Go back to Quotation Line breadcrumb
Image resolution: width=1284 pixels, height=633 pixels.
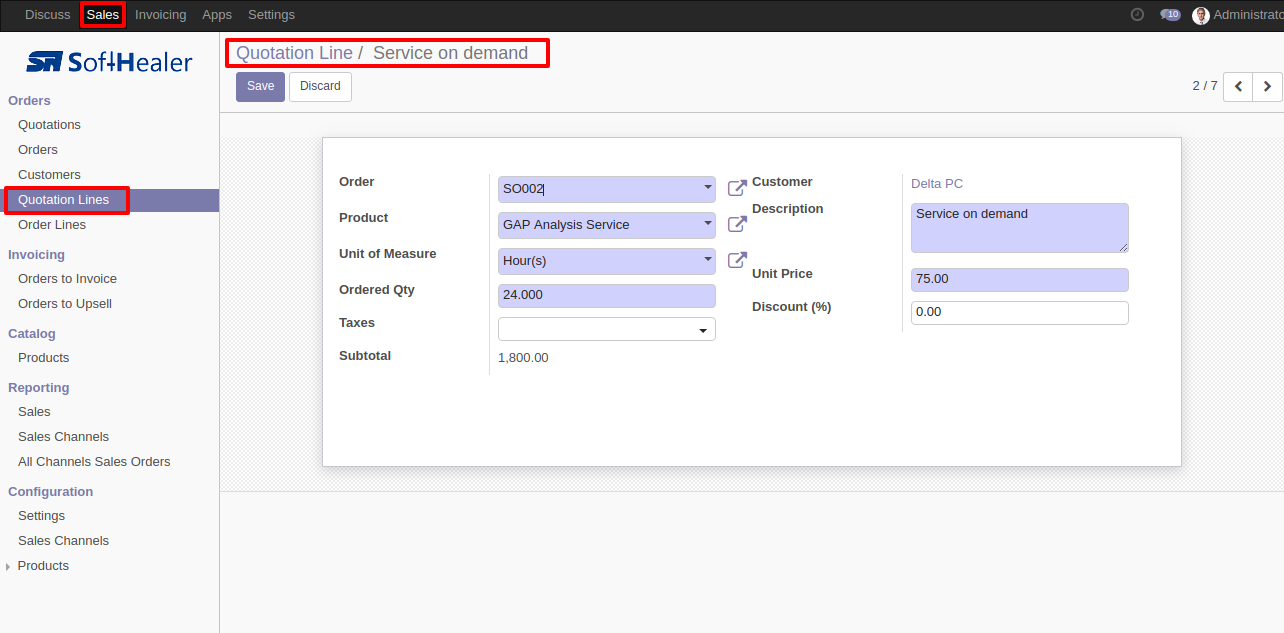(294, 53)
